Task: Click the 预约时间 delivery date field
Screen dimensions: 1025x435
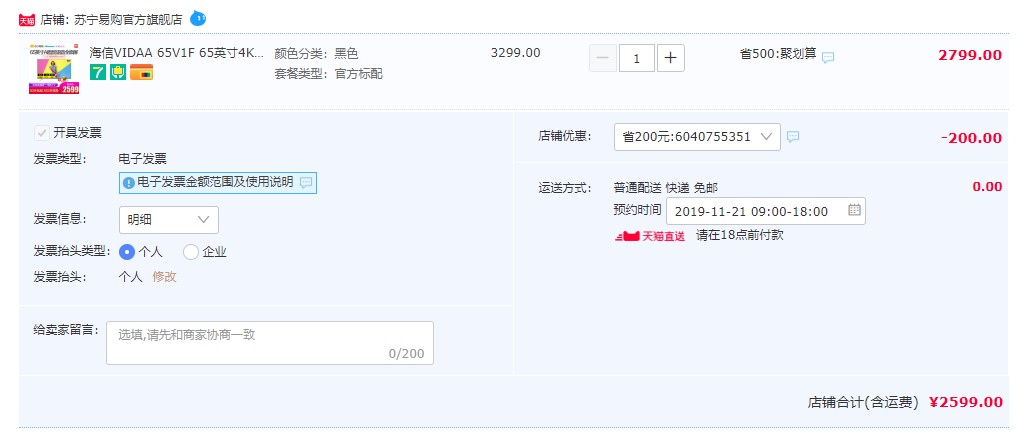Action: point(766,211)
